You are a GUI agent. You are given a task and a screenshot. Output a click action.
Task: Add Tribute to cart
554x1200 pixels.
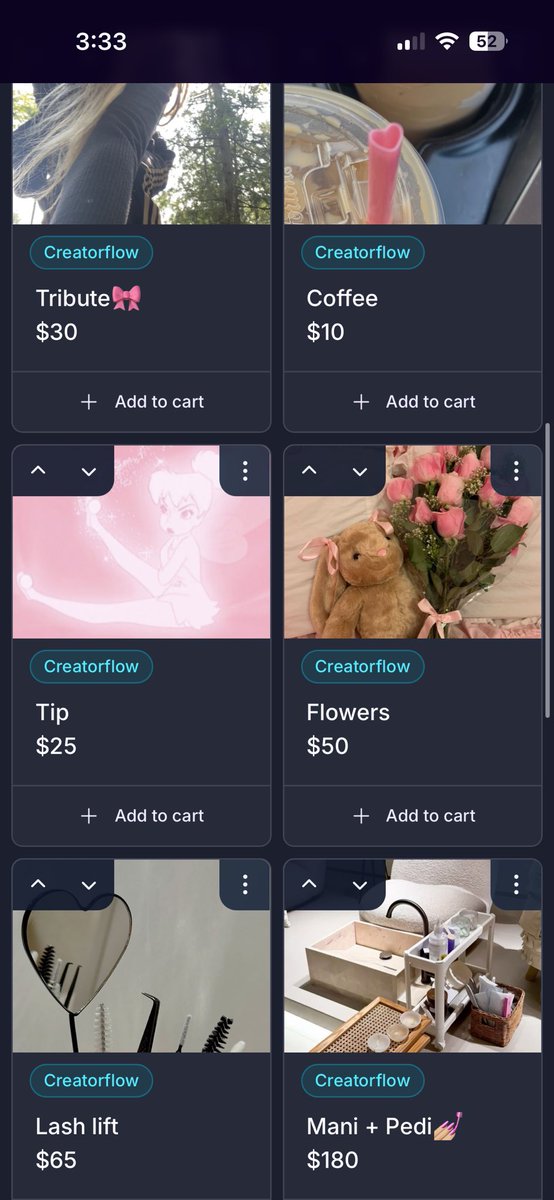click(141, 402)
